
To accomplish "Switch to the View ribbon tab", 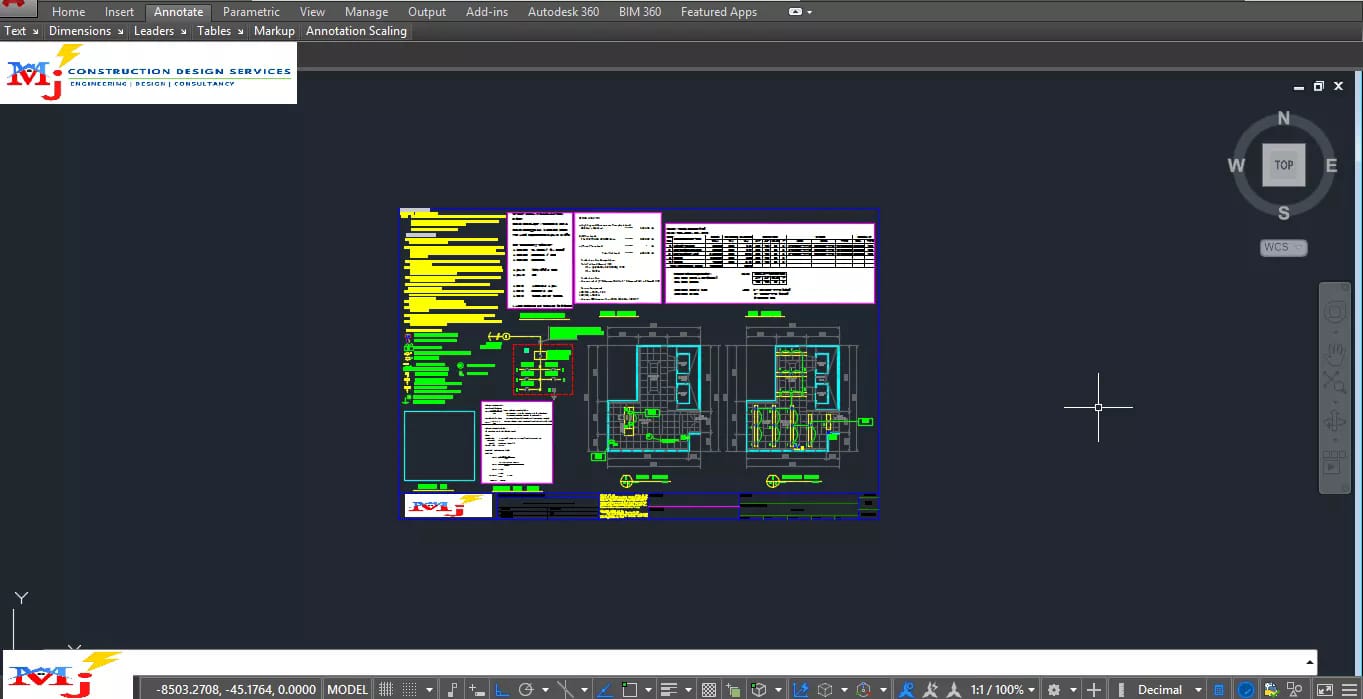I will (x=312, y=12).
